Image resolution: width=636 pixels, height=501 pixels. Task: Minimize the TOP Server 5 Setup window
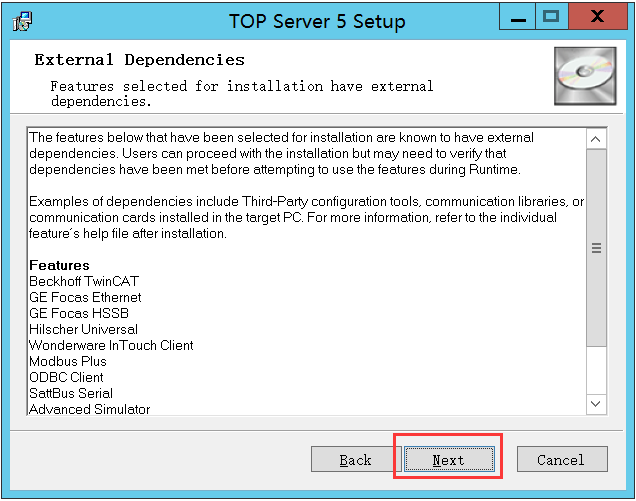pyautogui.click(x=514, y=17)
